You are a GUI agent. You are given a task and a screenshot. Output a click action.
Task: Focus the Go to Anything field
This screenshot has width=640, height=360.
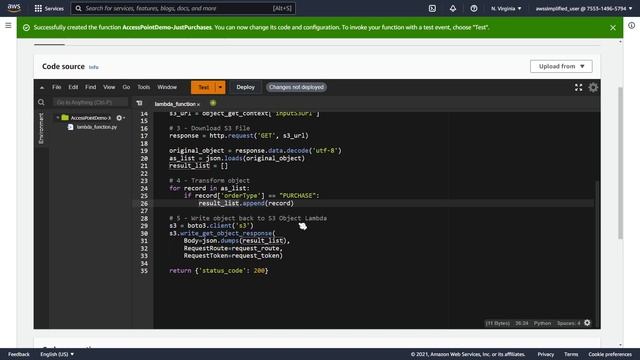(90, 102)
